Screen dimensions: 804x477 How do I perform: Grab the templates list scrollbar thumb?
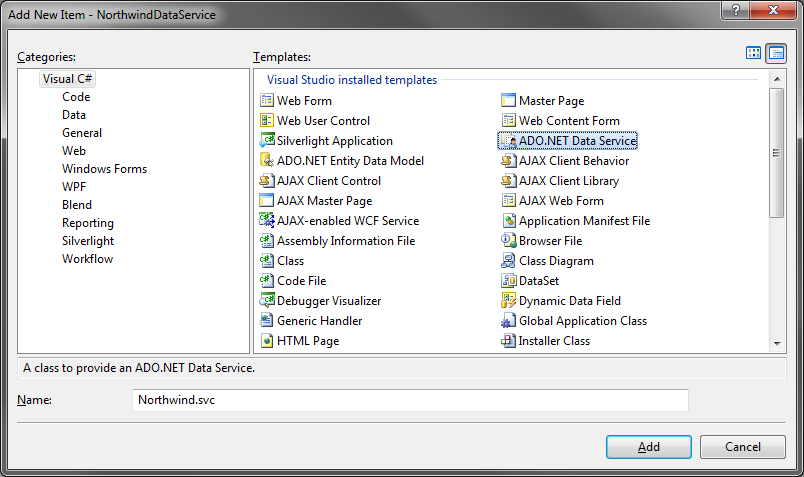(777, 153)
